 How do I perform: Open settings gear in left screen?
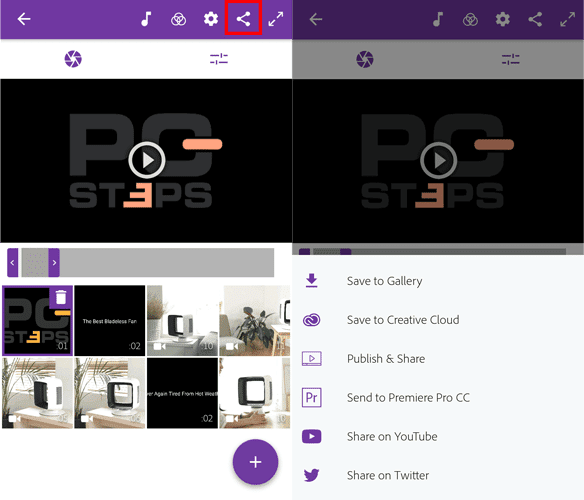(211, 19)
